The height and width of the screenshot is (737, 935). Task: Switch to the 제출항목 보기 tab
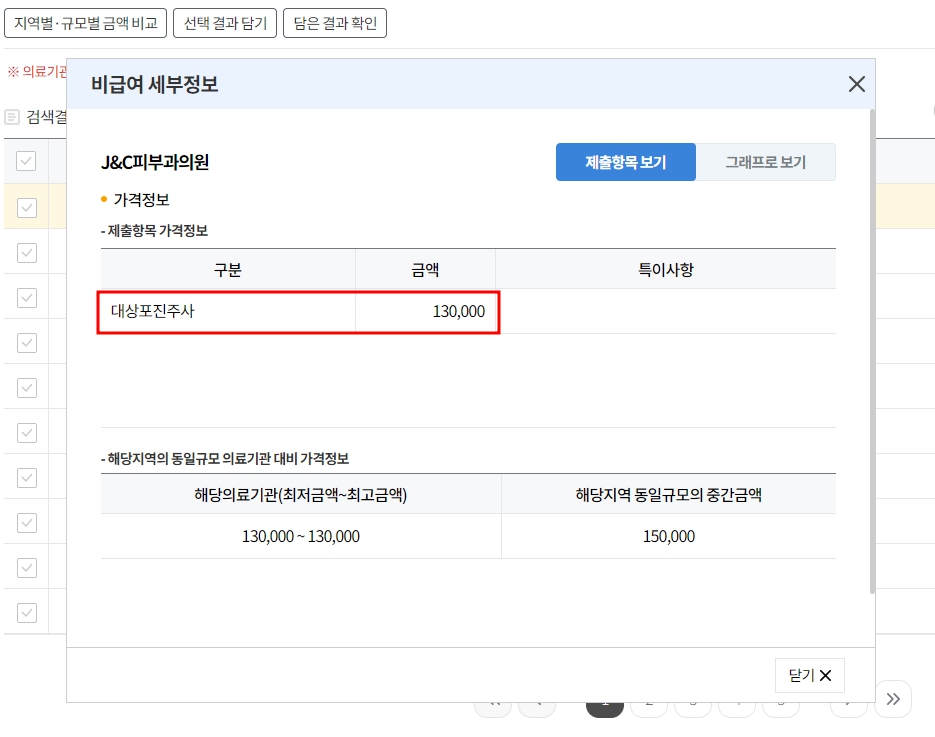pos(625,161)
